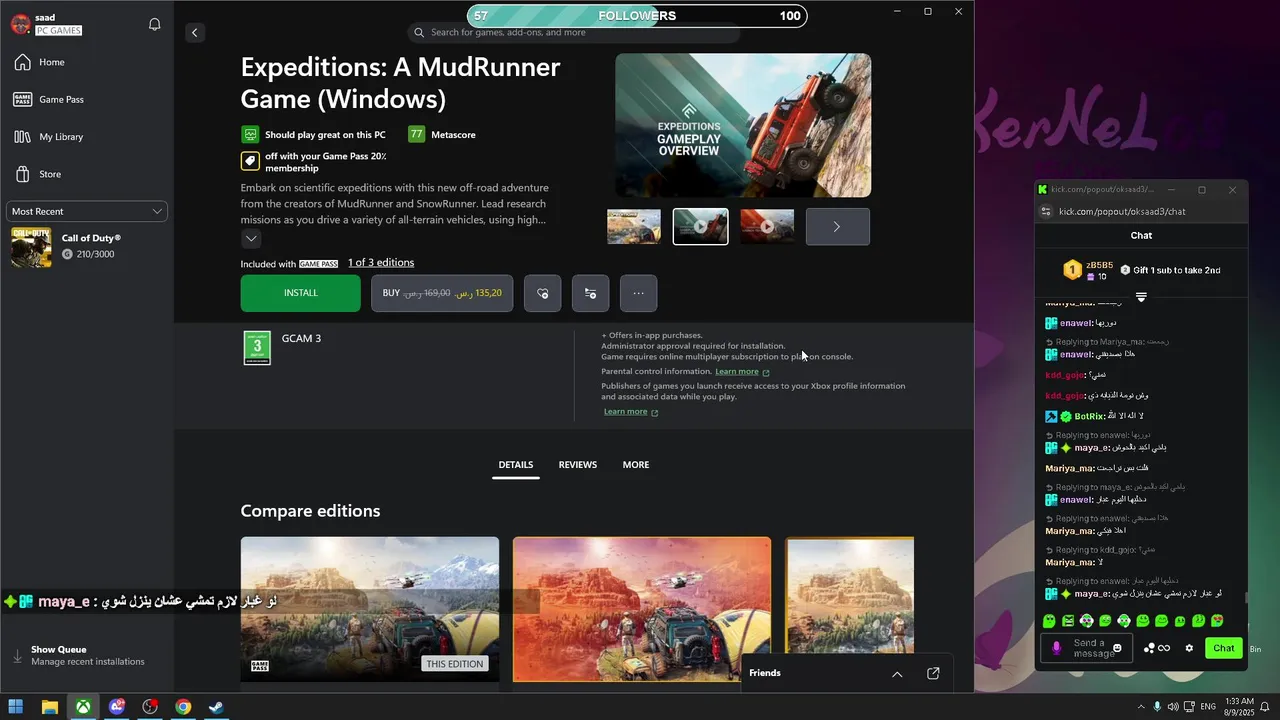
Task: Switch to the REVIEWS tab
Action: click(578, 465)
